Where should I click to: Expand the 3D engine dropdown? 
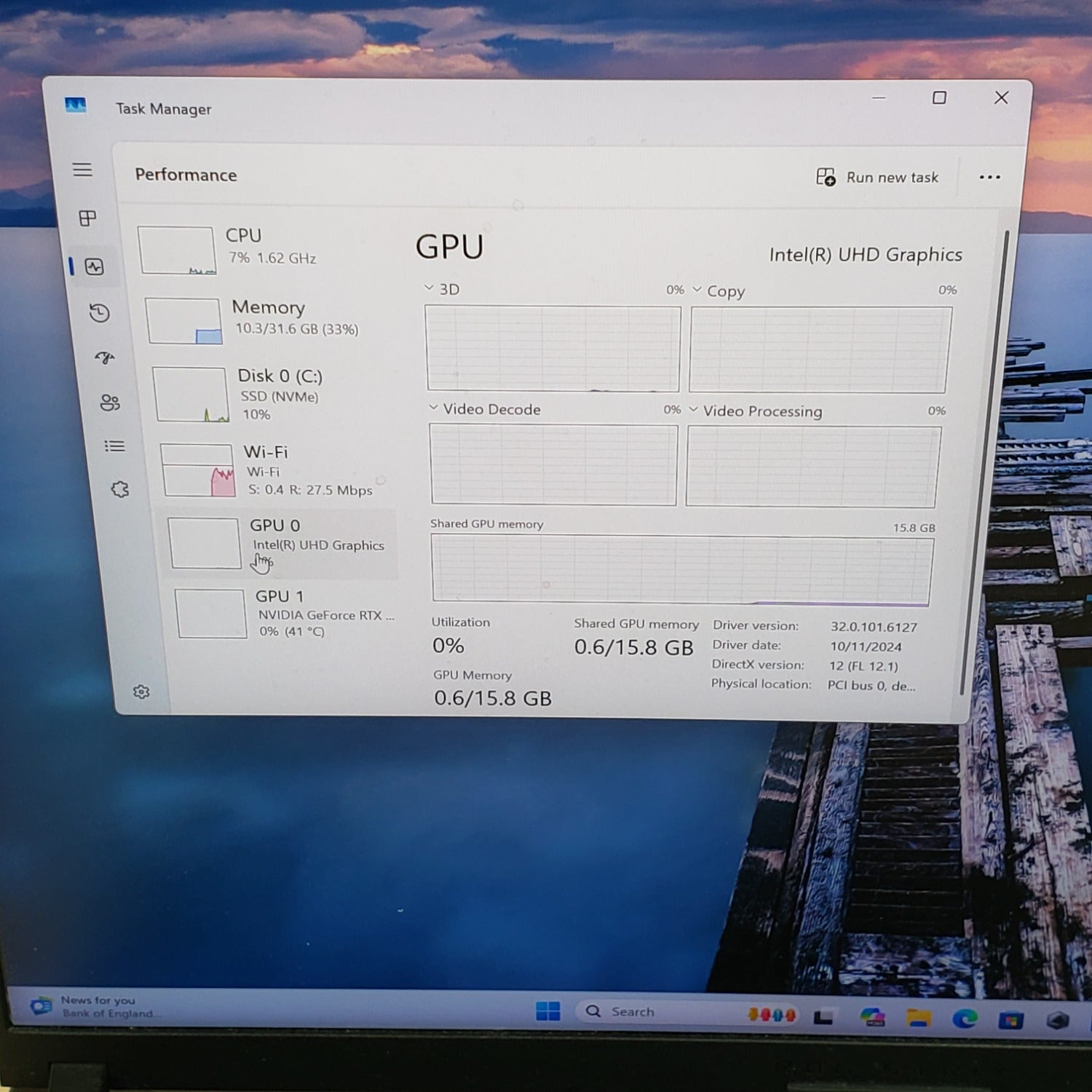(x=429, y=288)
